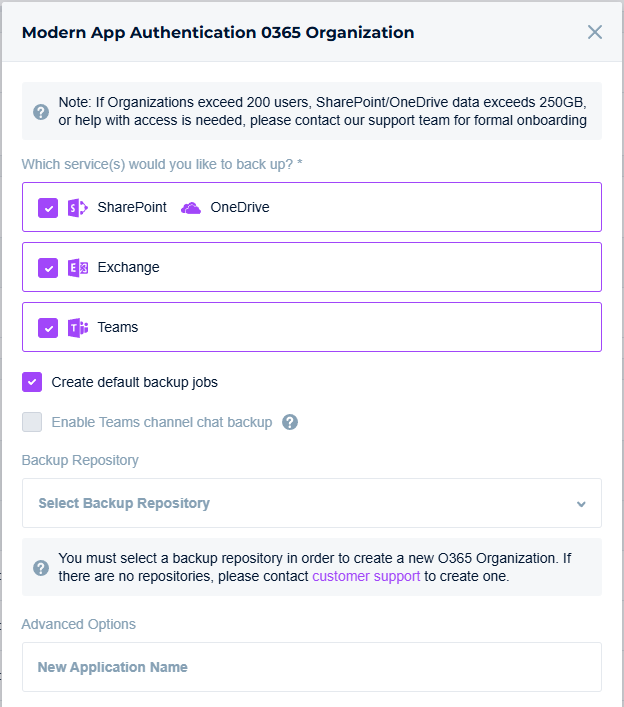624x707 pixels.
Task: Click the info icon in repository notice
Action: coord(41,568)
